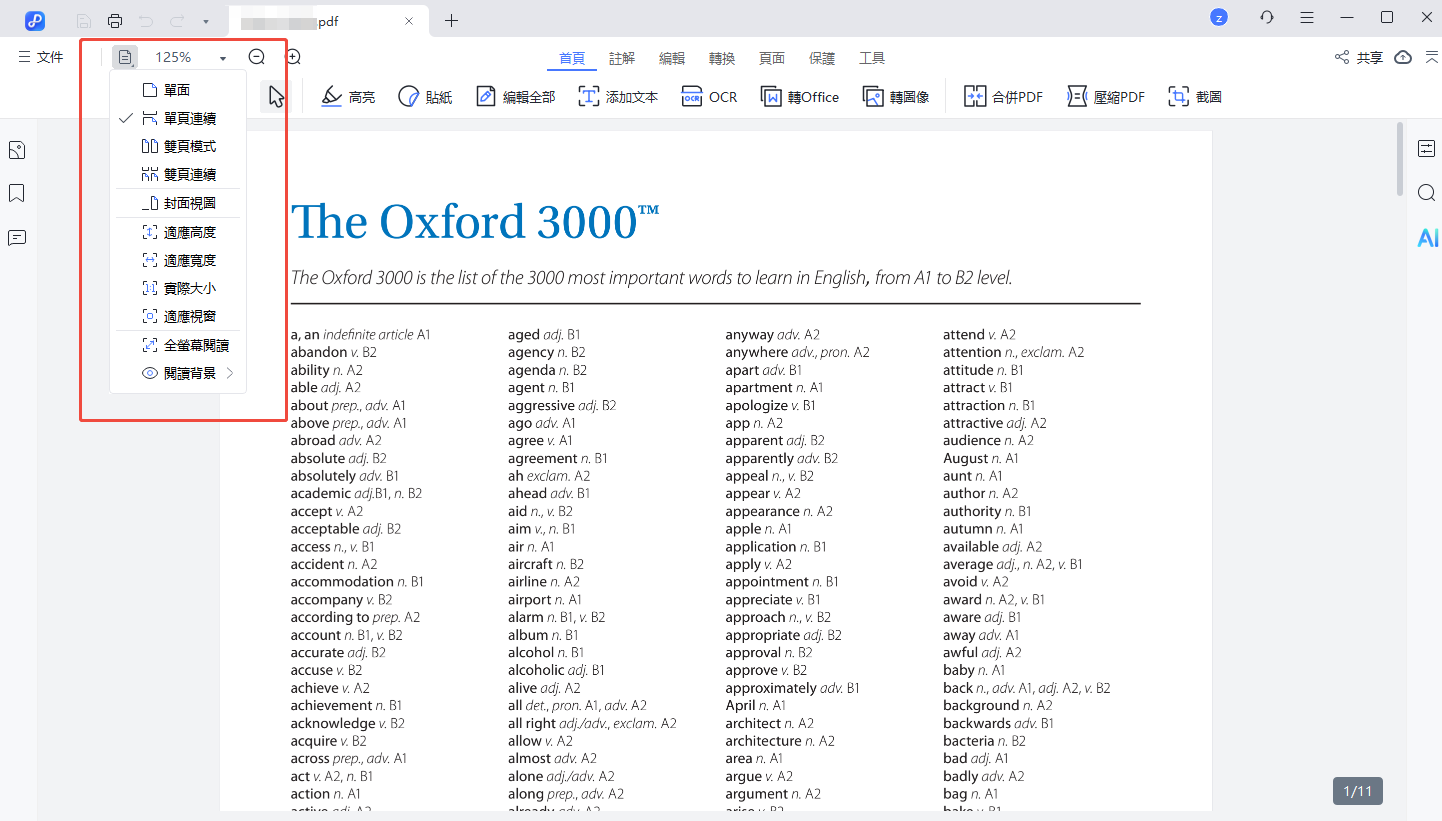Select the arrow pointer selection tool

tap(276, 96)
